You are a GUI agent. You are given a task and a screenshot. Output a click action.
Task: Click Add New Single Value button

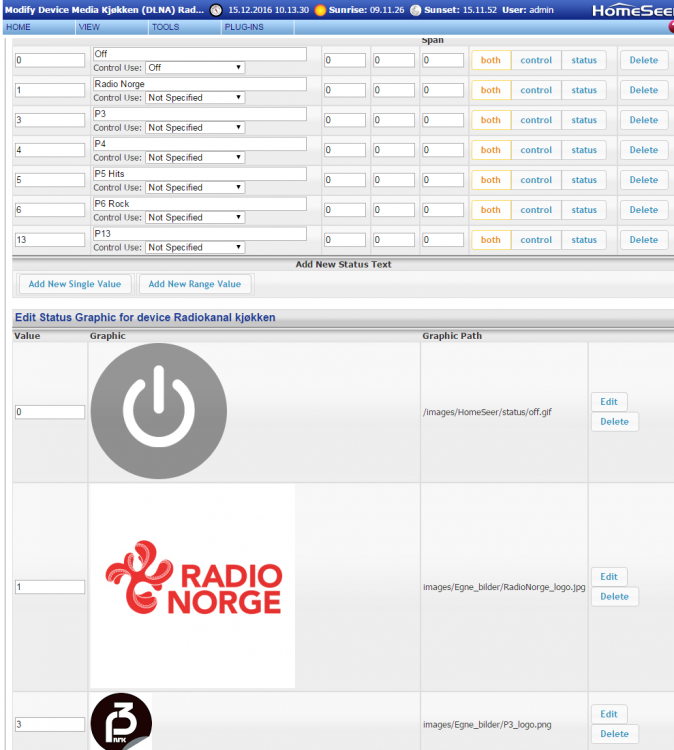tap(75, 284)
